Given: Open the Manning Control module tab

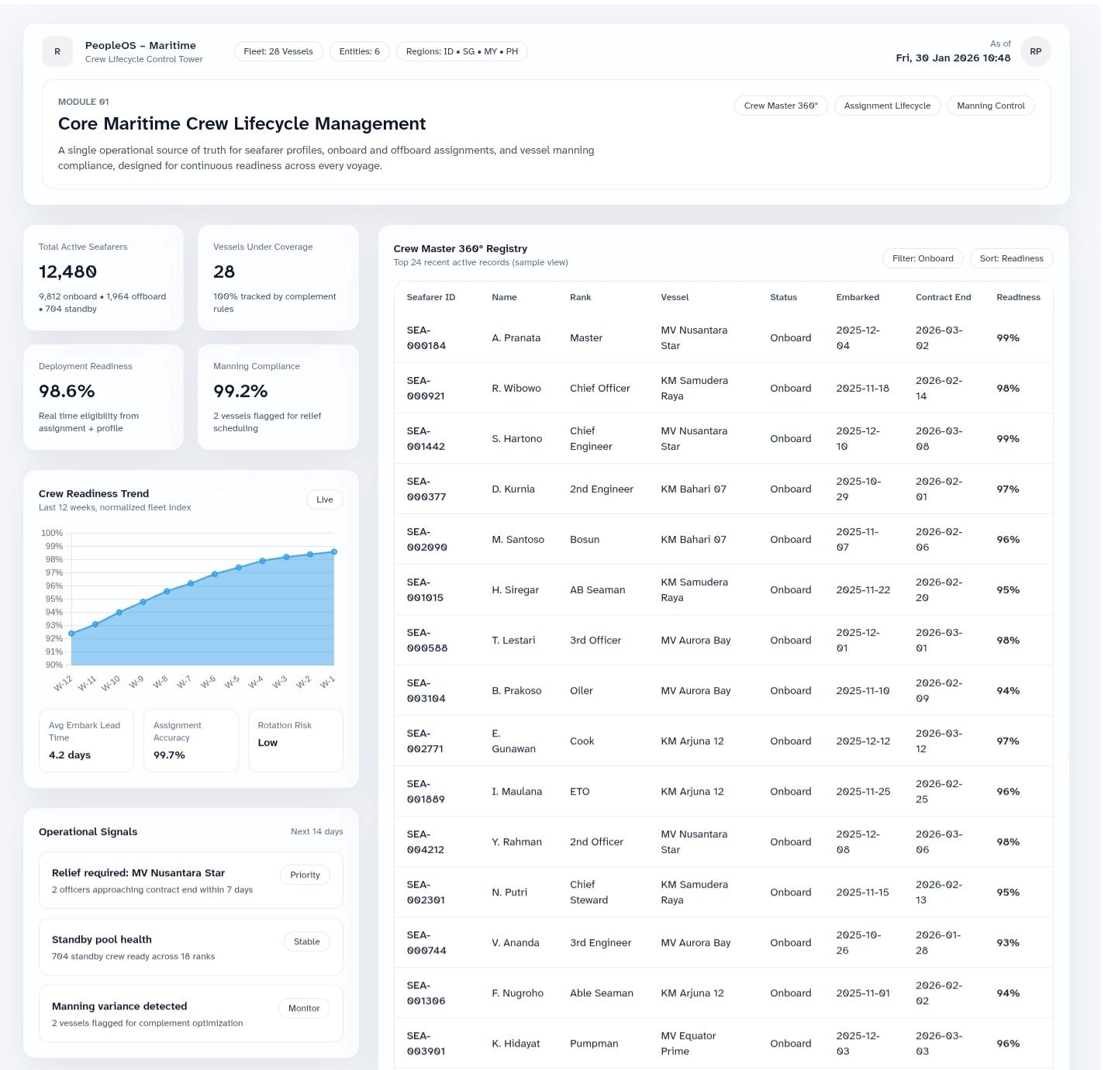Looking at the screenshot, I should click(x=990, y=105).
